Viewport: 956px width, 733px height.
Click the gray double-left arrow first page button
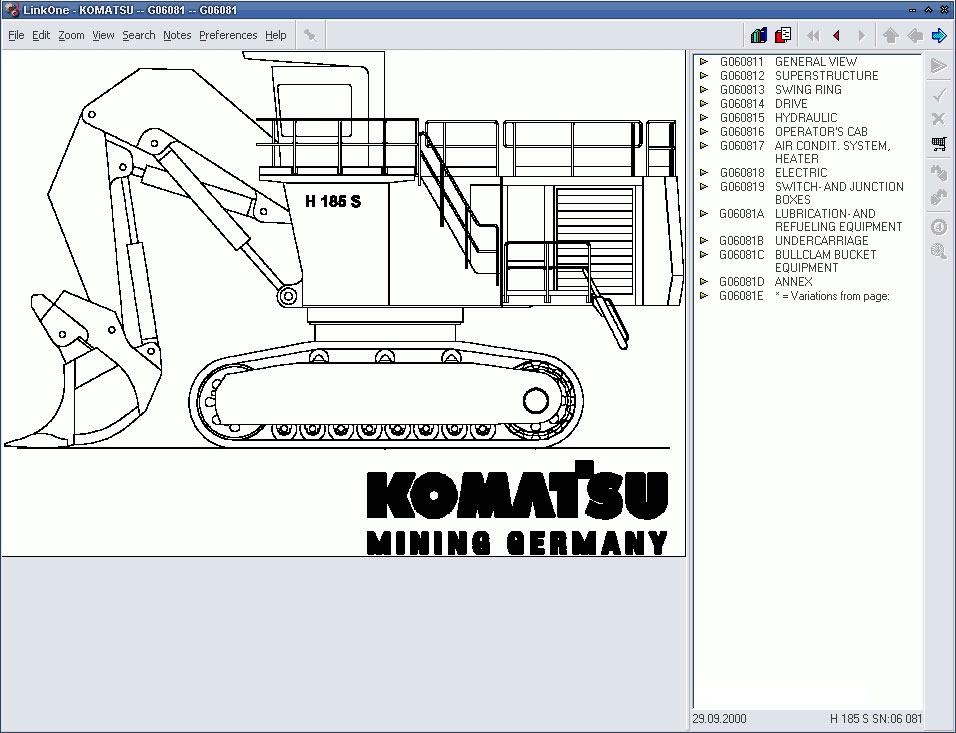point(813,36)
